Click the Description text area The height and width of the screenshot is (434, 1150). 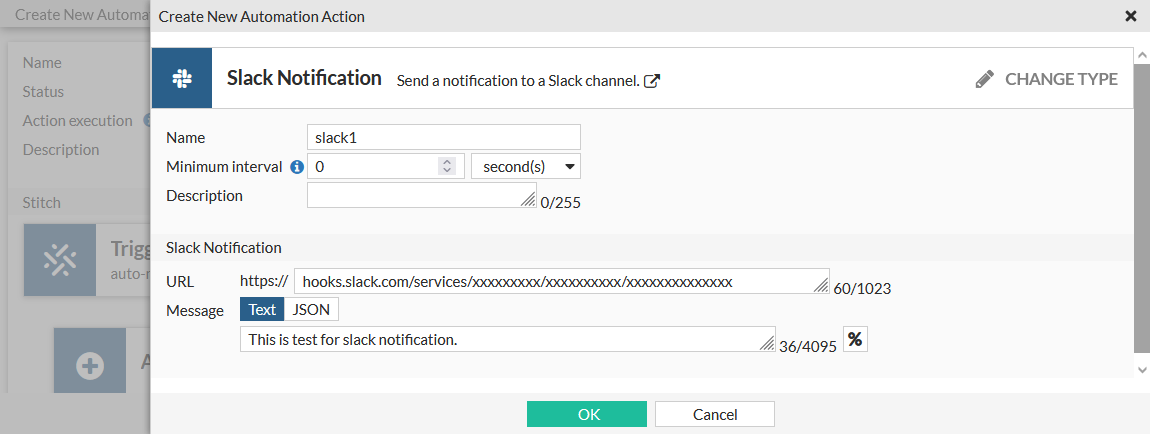click(x=420, y=196)
